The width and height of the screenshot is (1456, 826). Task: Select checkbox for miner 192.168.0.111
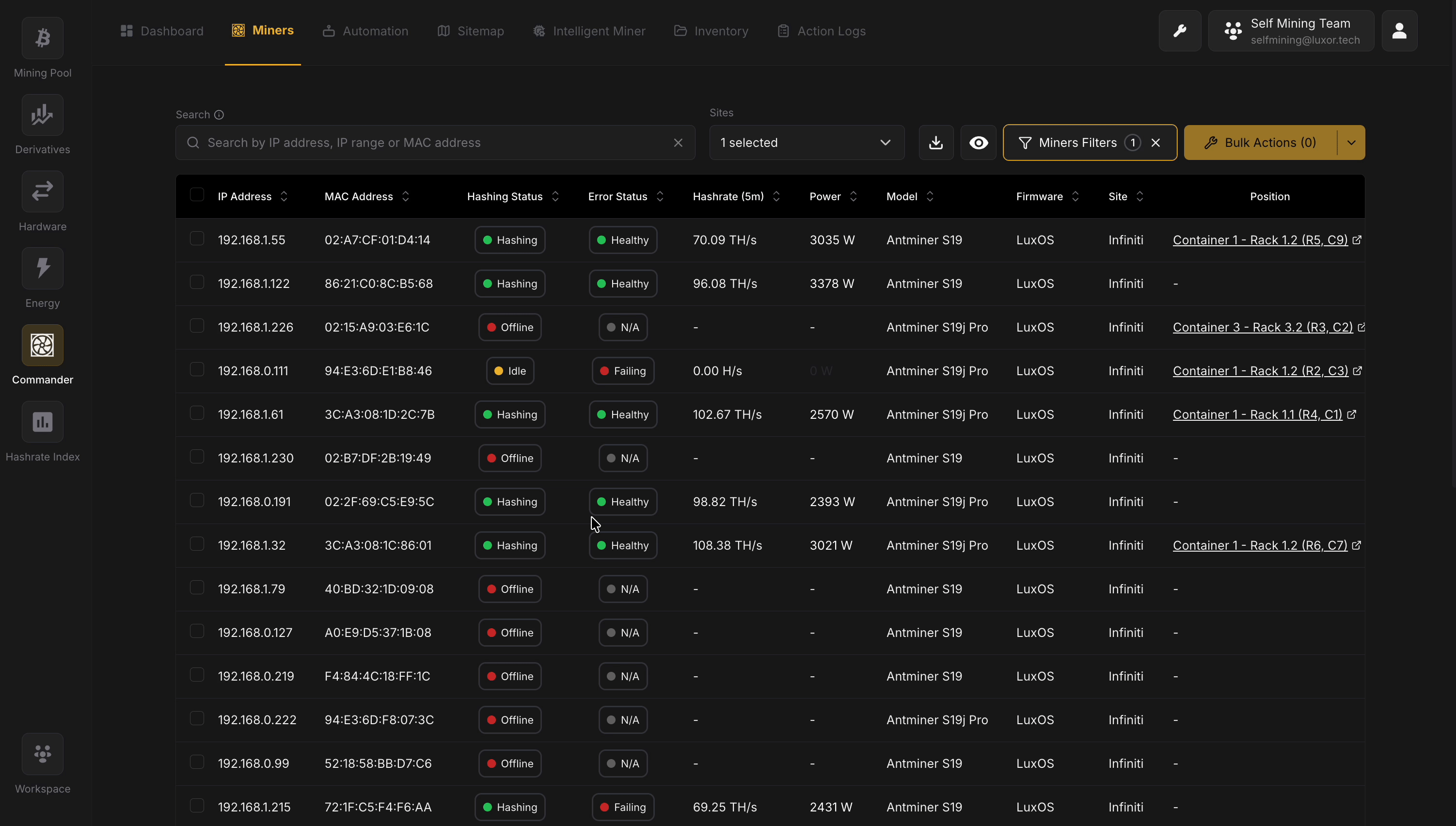pos(197,370)
